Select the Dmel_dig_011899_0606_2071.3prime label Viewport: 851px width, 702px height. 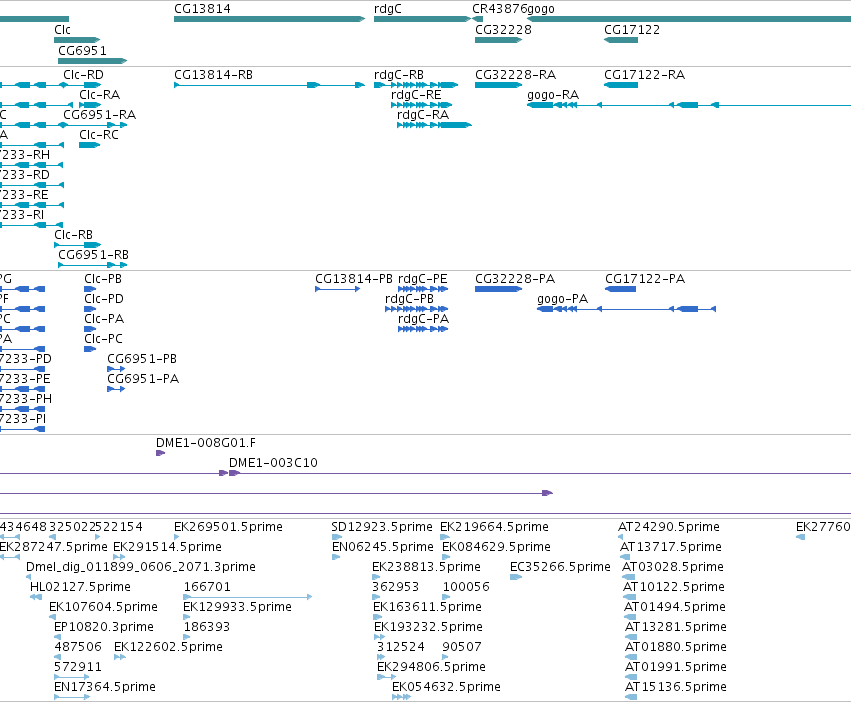pyautogui.click(x=141, y=567)
